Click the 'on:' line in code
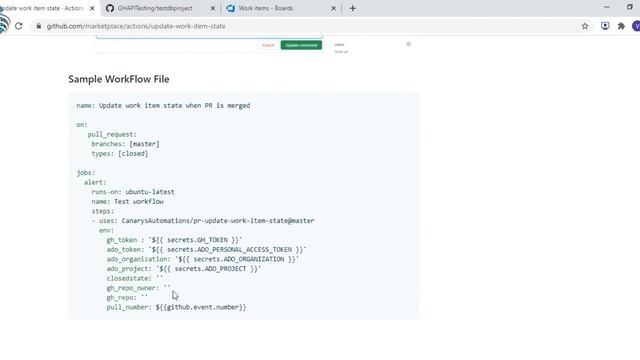Screen dimensions: 640x360 tap(82, 125)
